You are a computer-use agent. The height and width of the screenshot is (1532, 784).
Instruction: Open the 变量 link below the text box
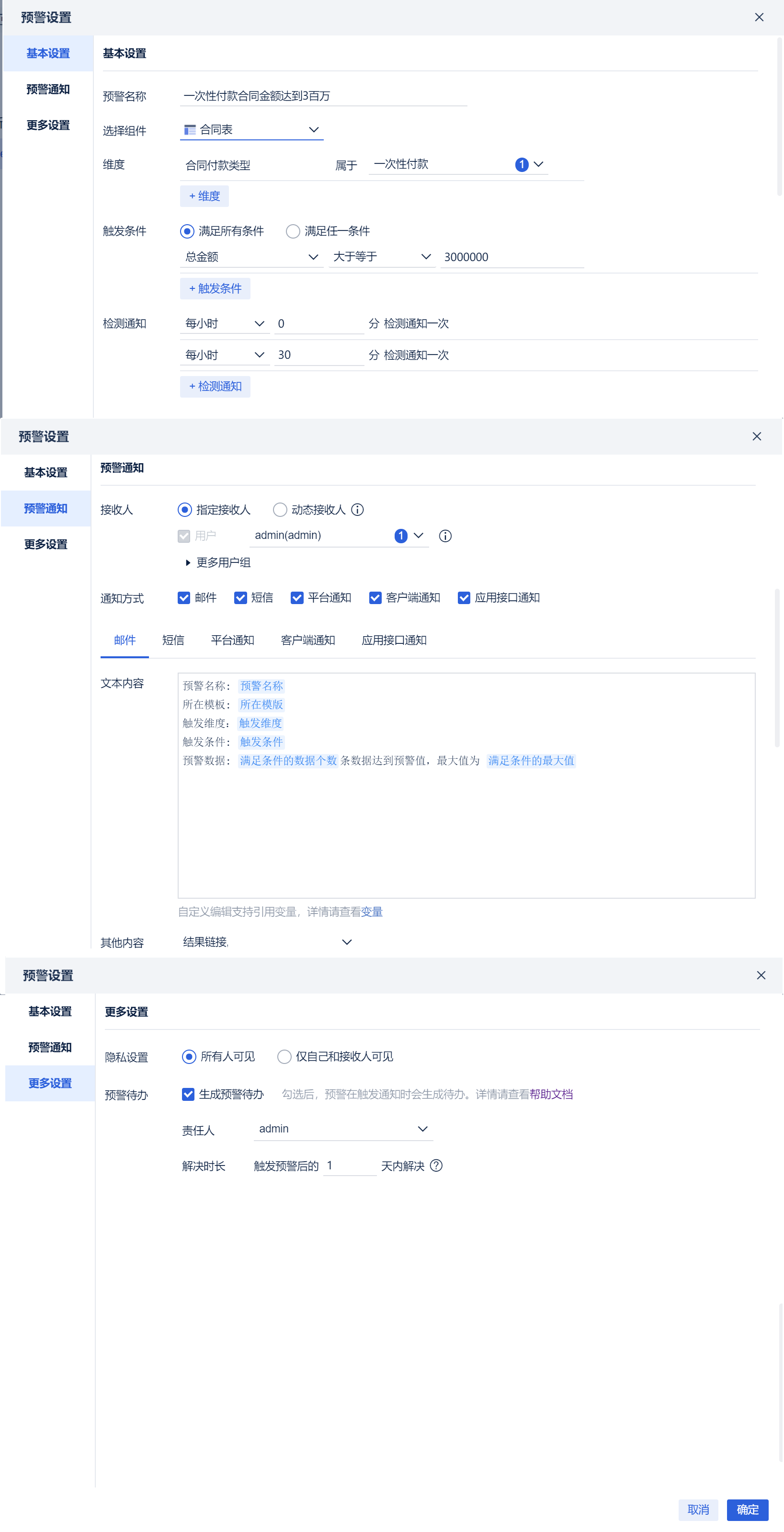click(372, 912)
